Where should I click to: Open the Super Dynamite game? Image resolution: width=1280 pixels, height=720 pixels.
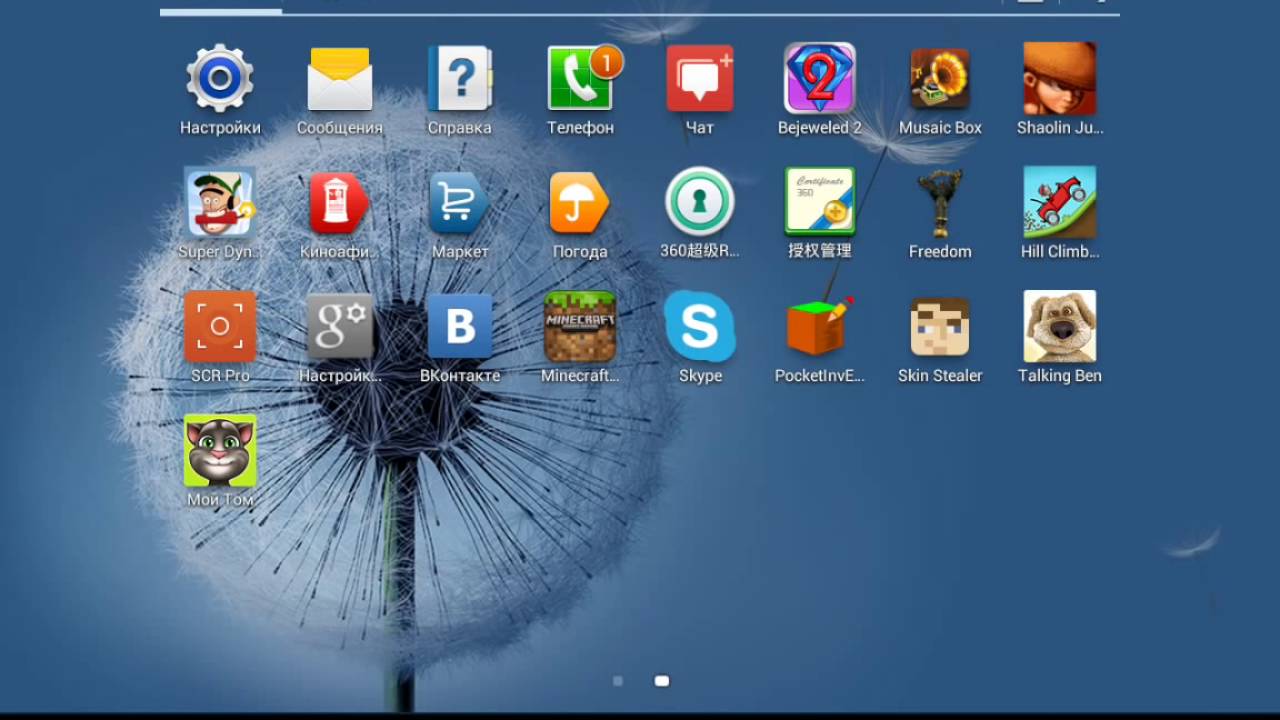220,202
